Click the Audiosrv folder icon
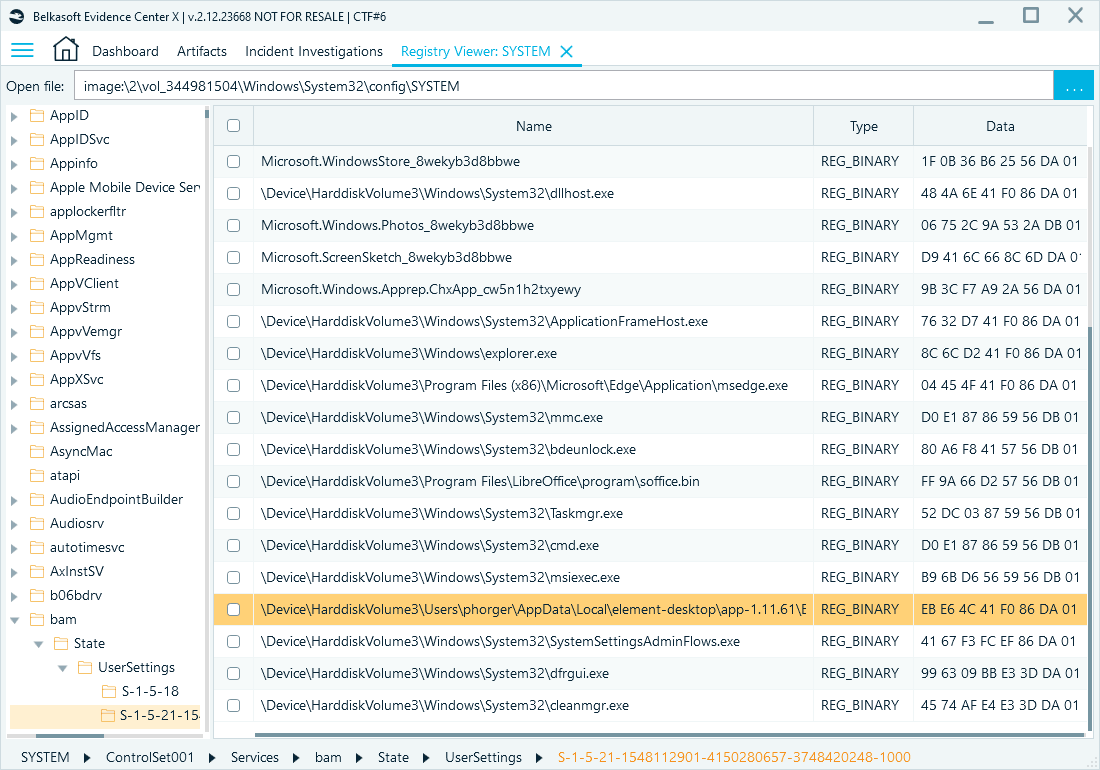 click(x=37, y=524)
